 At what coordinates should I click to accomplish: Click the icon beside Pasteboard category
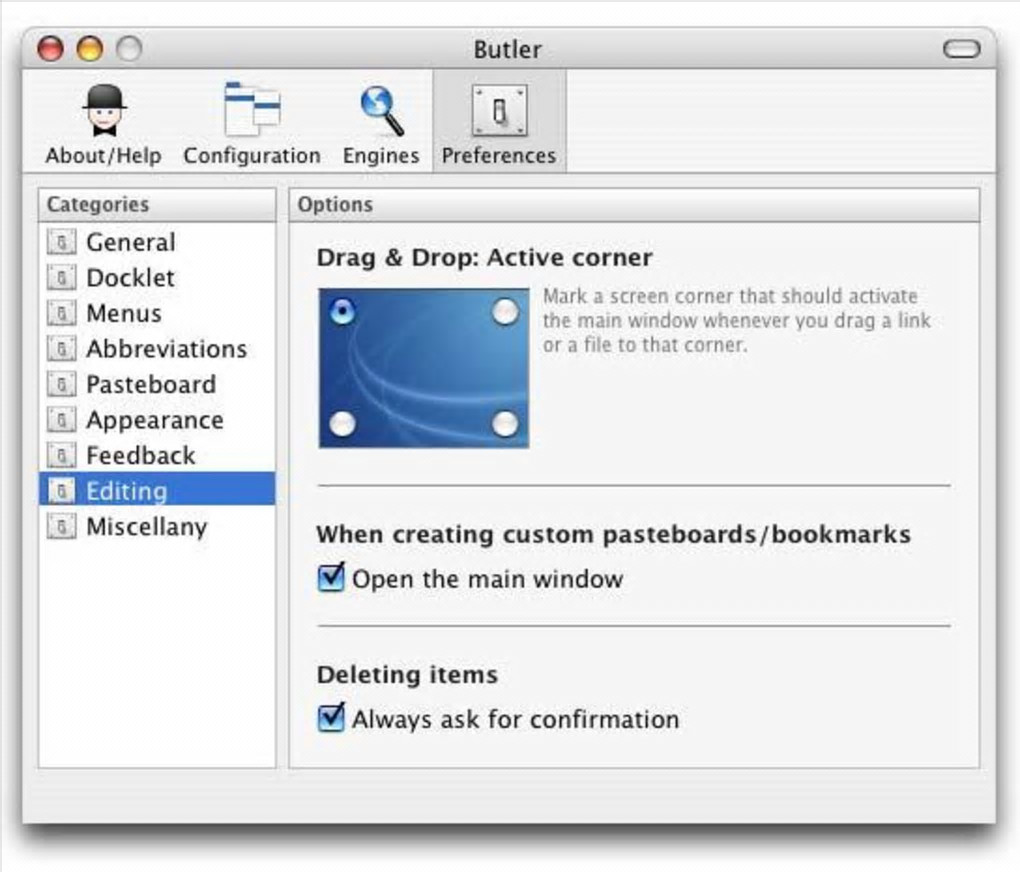[x=62, y=385]
